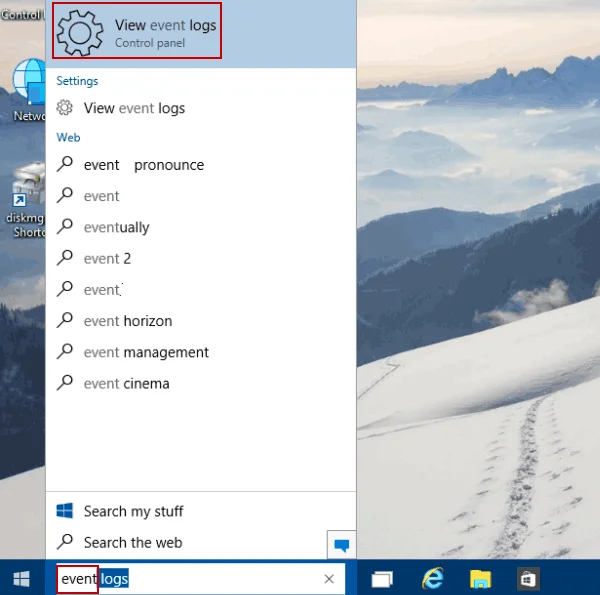Click the magnifier icon beside 'eventually'
This screenshot has width=600, height=595.
coord(65,227)
